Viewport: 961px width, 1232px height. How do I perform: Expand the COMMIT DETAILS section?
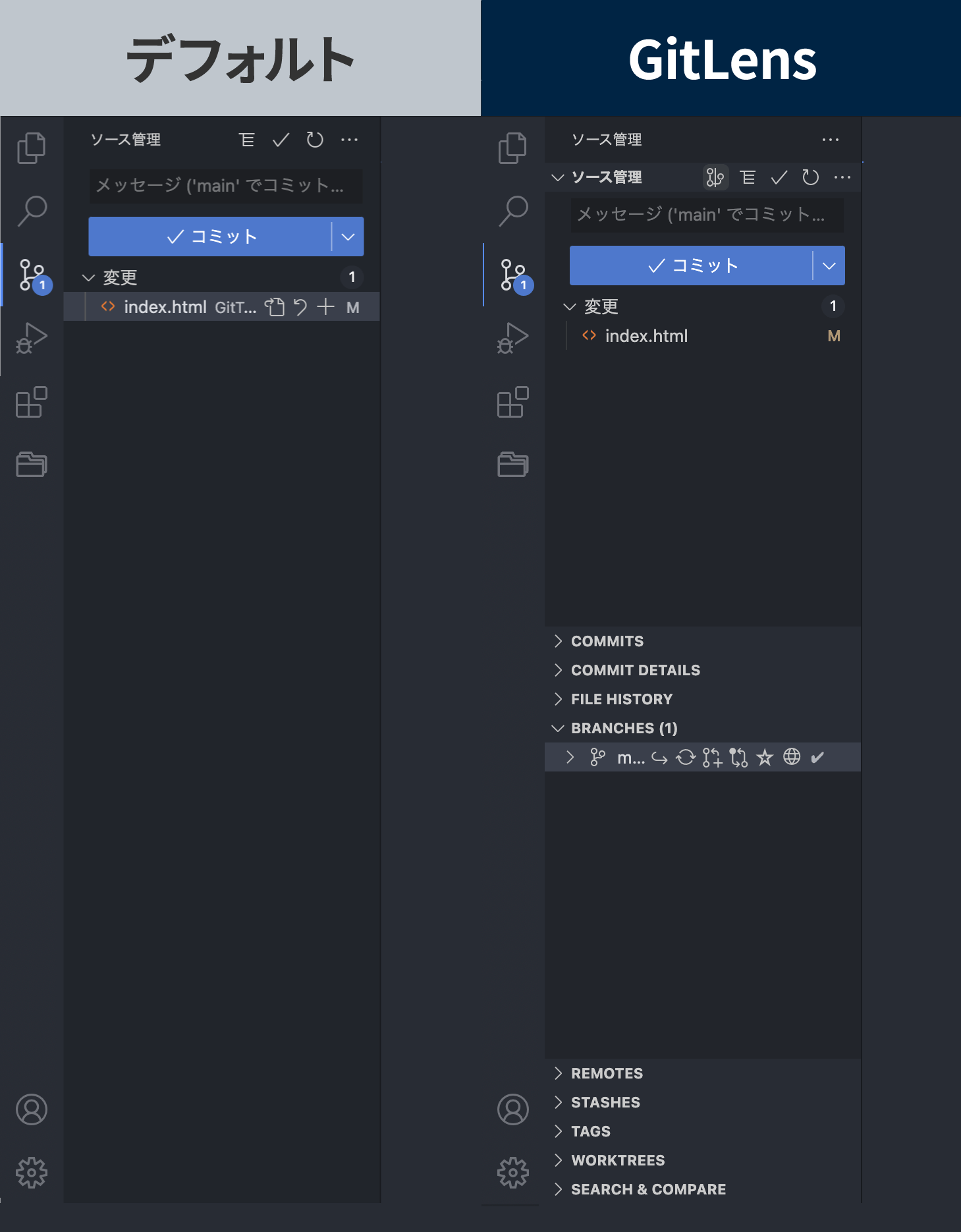coord(703,670)
